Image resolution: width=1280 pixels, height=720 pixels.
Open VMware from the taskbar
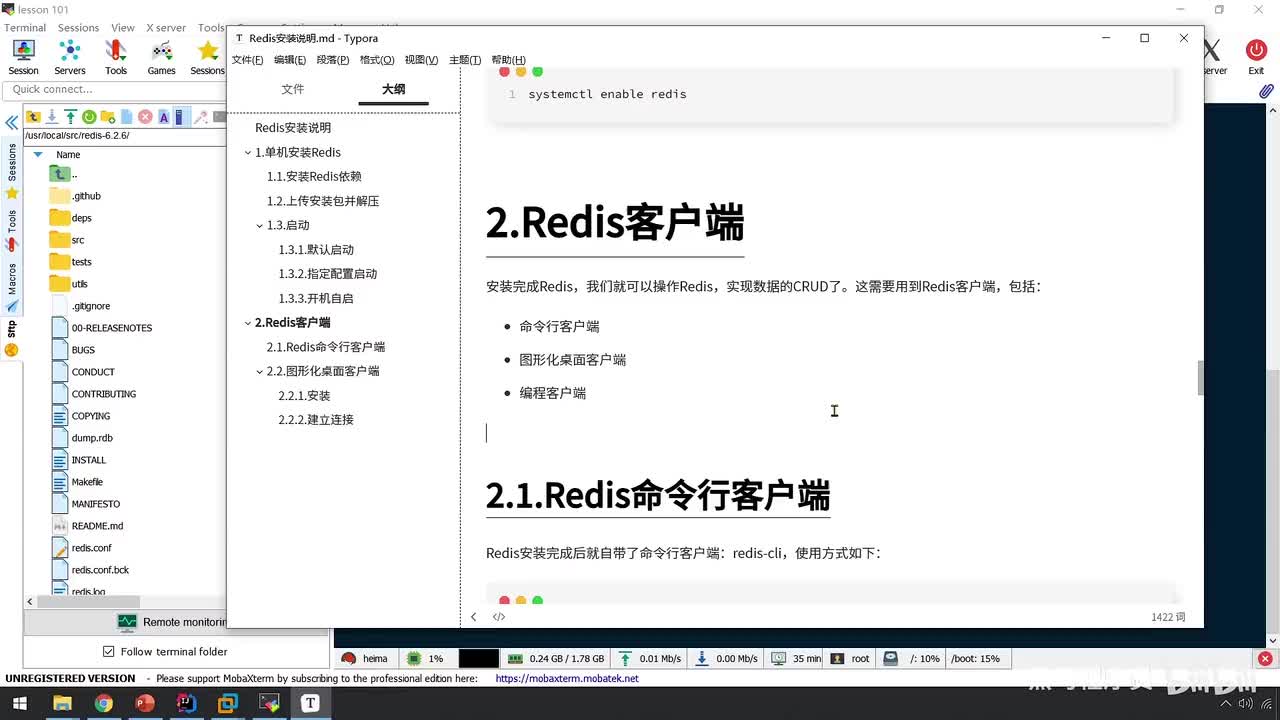[227, 703]
